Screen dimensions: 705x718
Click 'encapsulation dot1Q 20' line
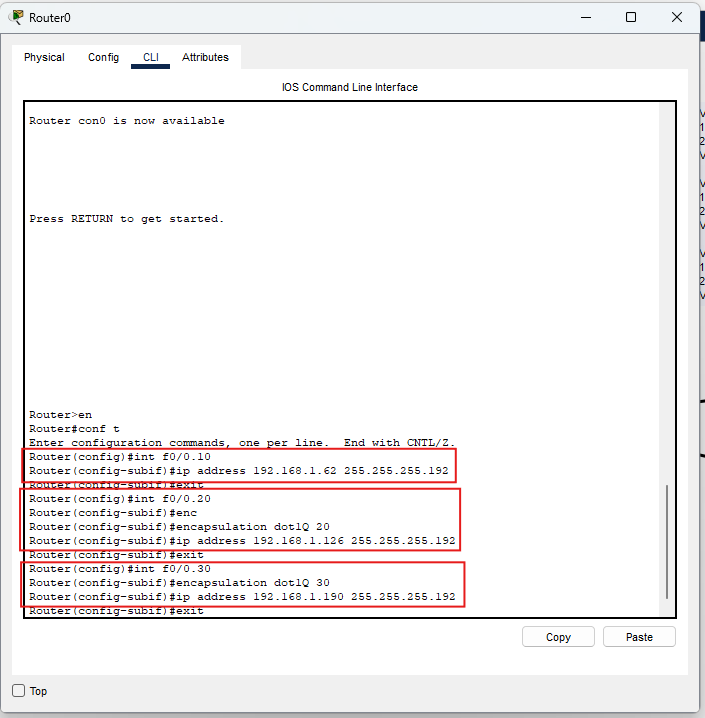click(179, 527)
